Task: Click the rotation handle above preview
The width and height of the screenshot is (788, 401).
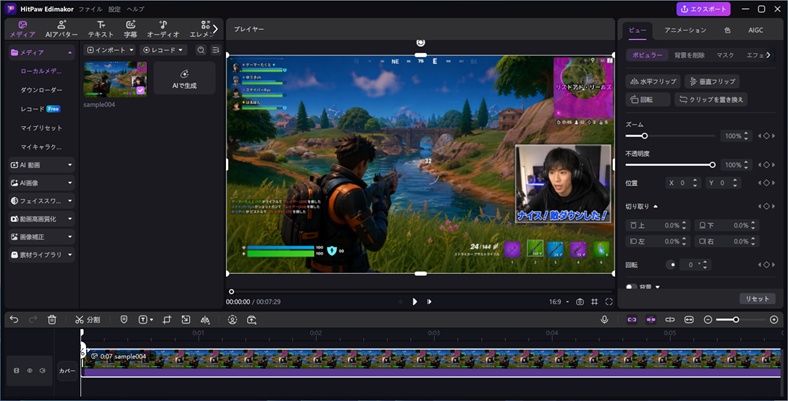Action: click(421, 43)
